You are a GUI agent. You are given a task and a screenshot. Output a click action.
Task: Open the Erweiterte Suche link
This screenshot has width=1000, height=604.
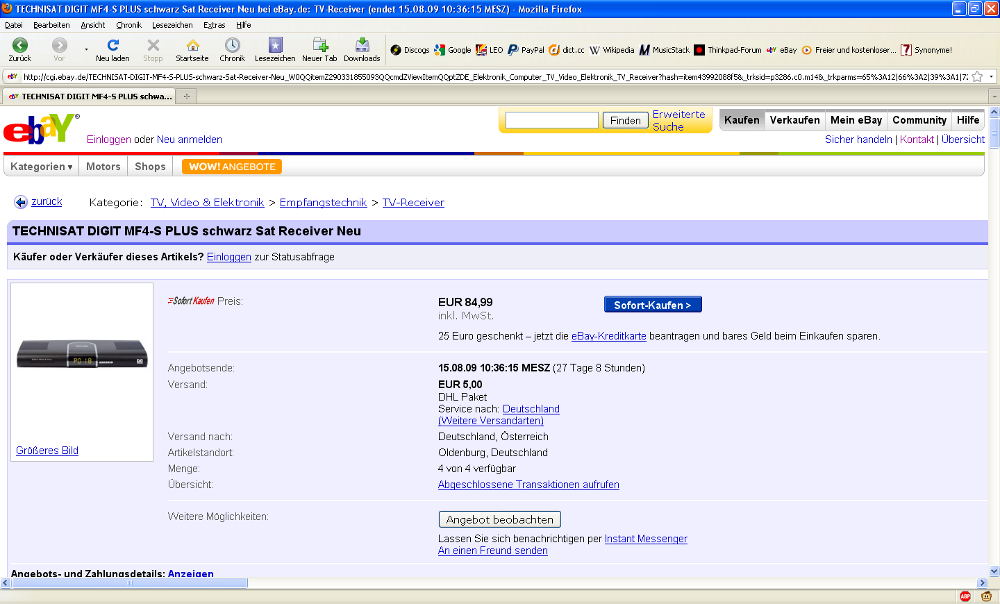679,121
